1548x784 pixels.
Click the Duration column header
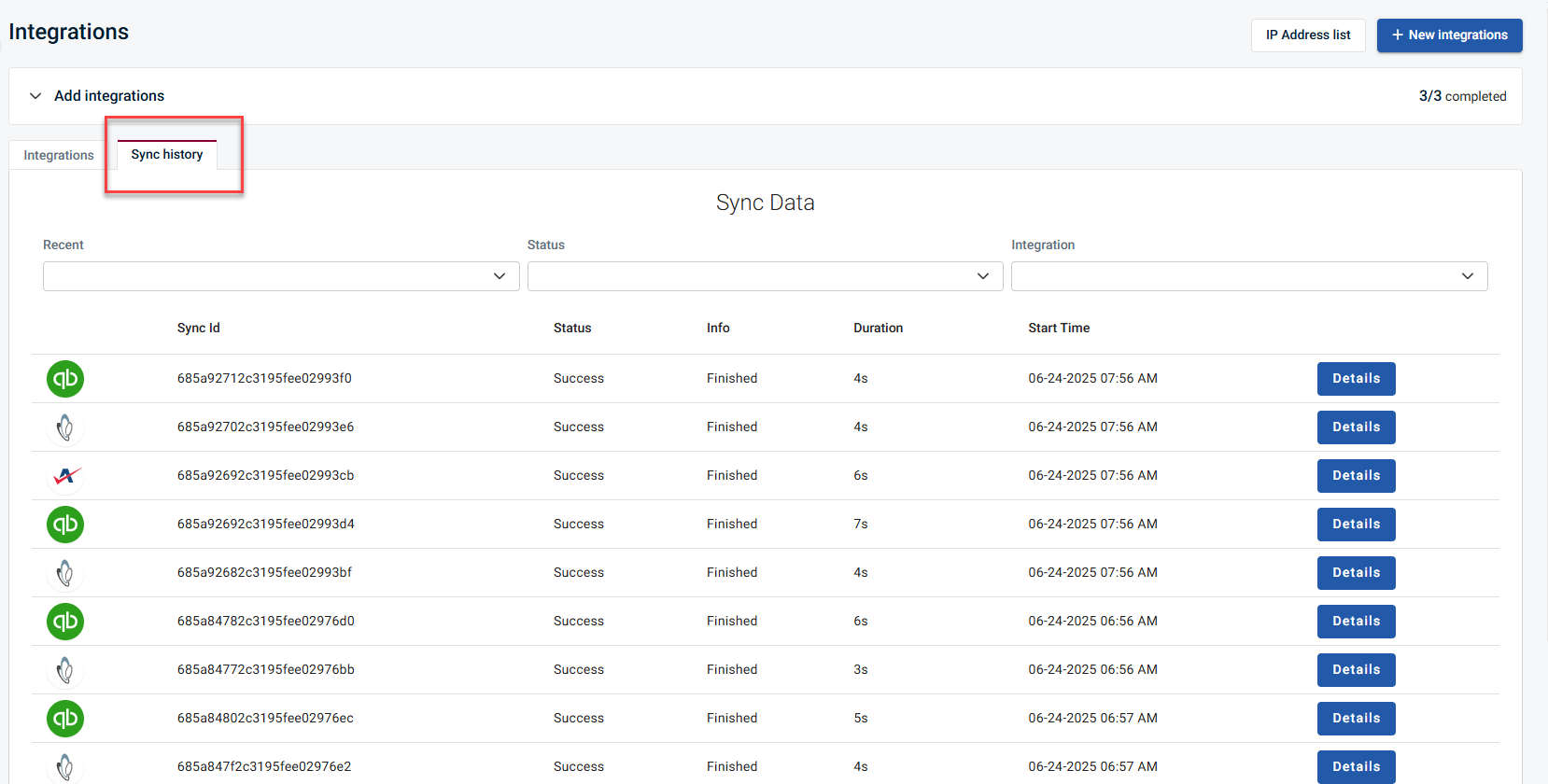[879, 329]
